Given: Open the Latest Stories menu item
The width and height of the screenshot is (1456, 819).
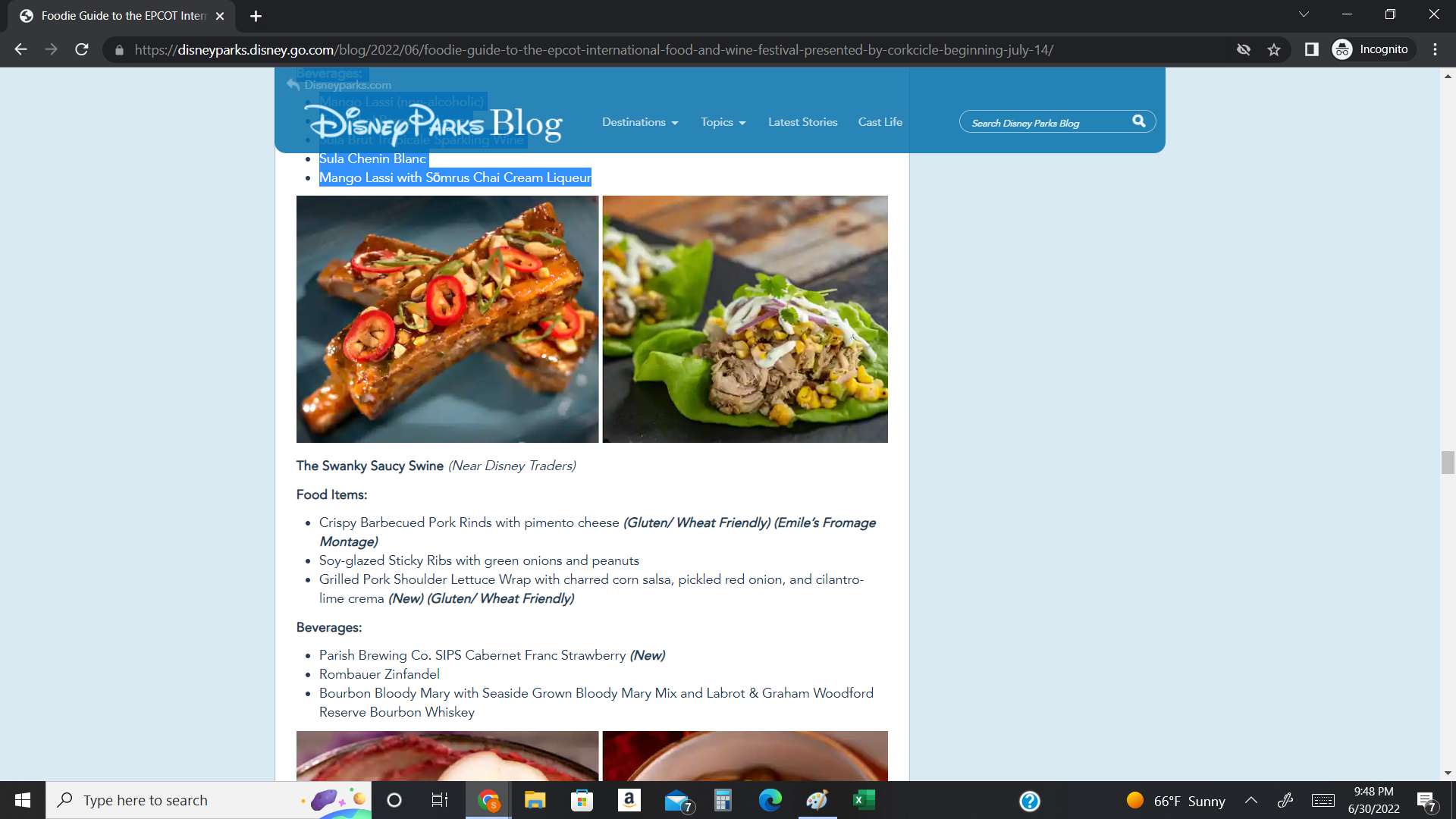Looking at the screenshot, I should tap(802, 122).
